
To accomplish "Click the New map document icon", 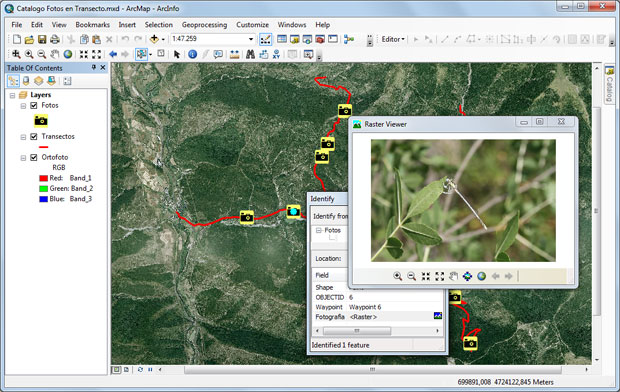I will click(17, 39).
